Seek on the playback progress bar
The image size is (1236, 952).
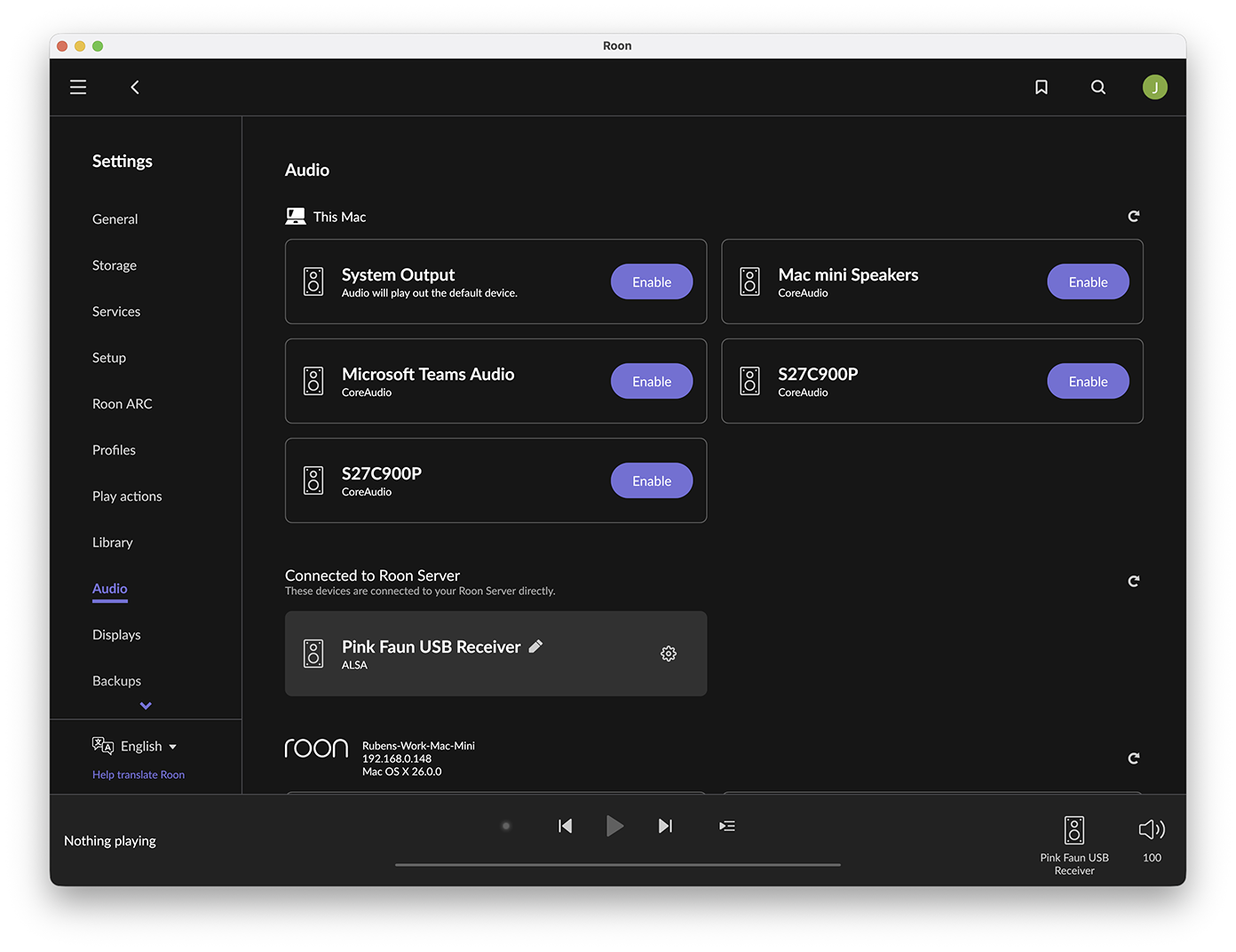pos(618,864)
